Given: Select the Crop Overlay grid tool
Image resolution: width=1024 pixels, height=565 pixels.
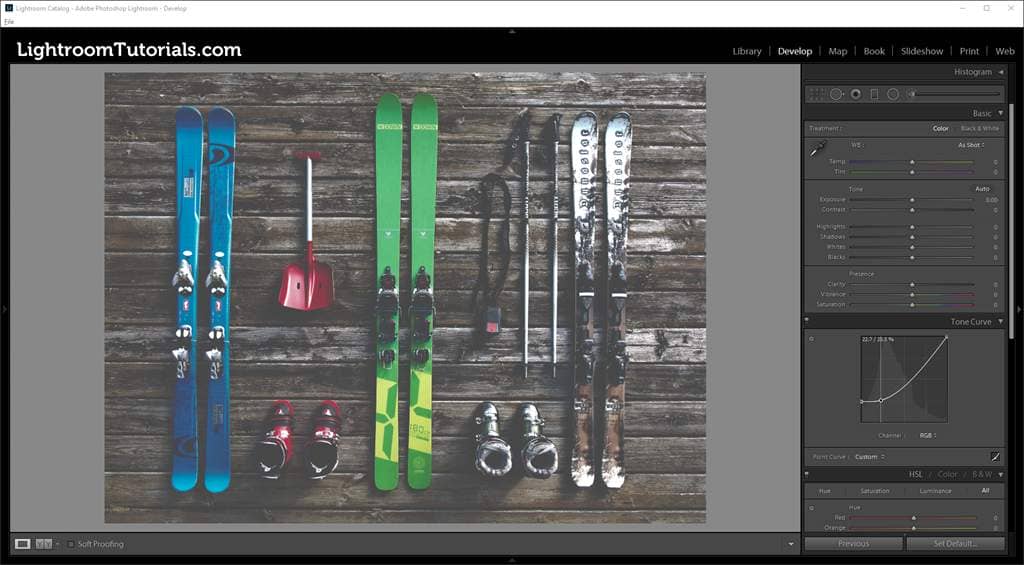Looking at the screenshot, I should click(x=816, y=94).
